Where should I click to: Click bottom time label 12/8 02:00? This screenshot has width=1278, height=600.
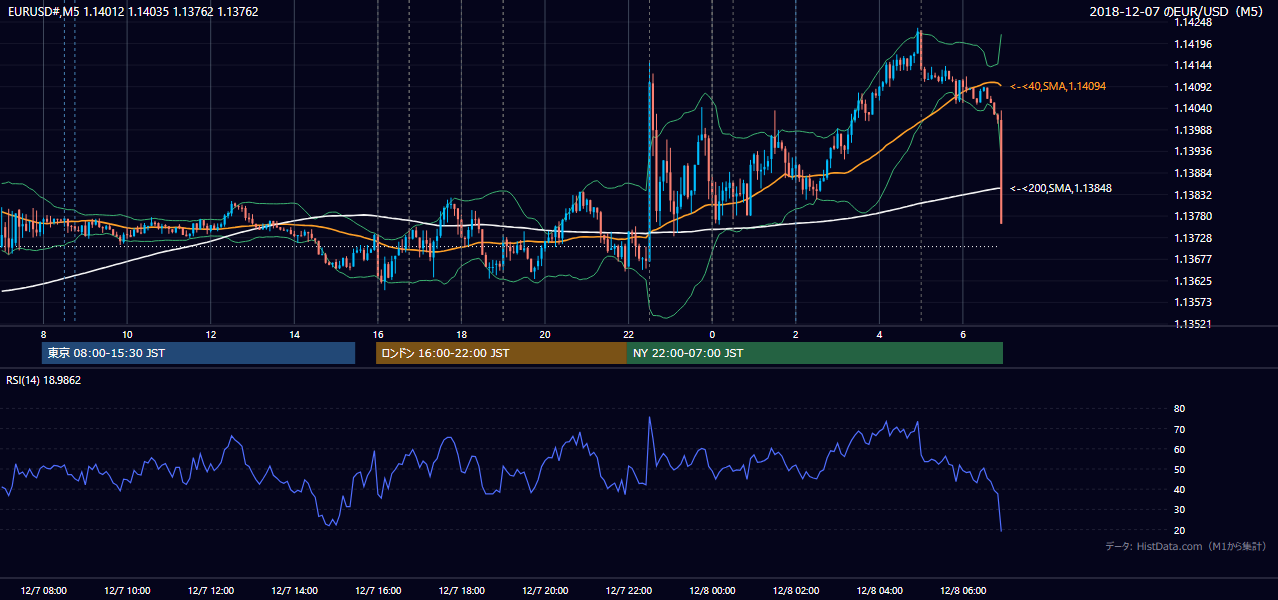click(x=795, y=591)
